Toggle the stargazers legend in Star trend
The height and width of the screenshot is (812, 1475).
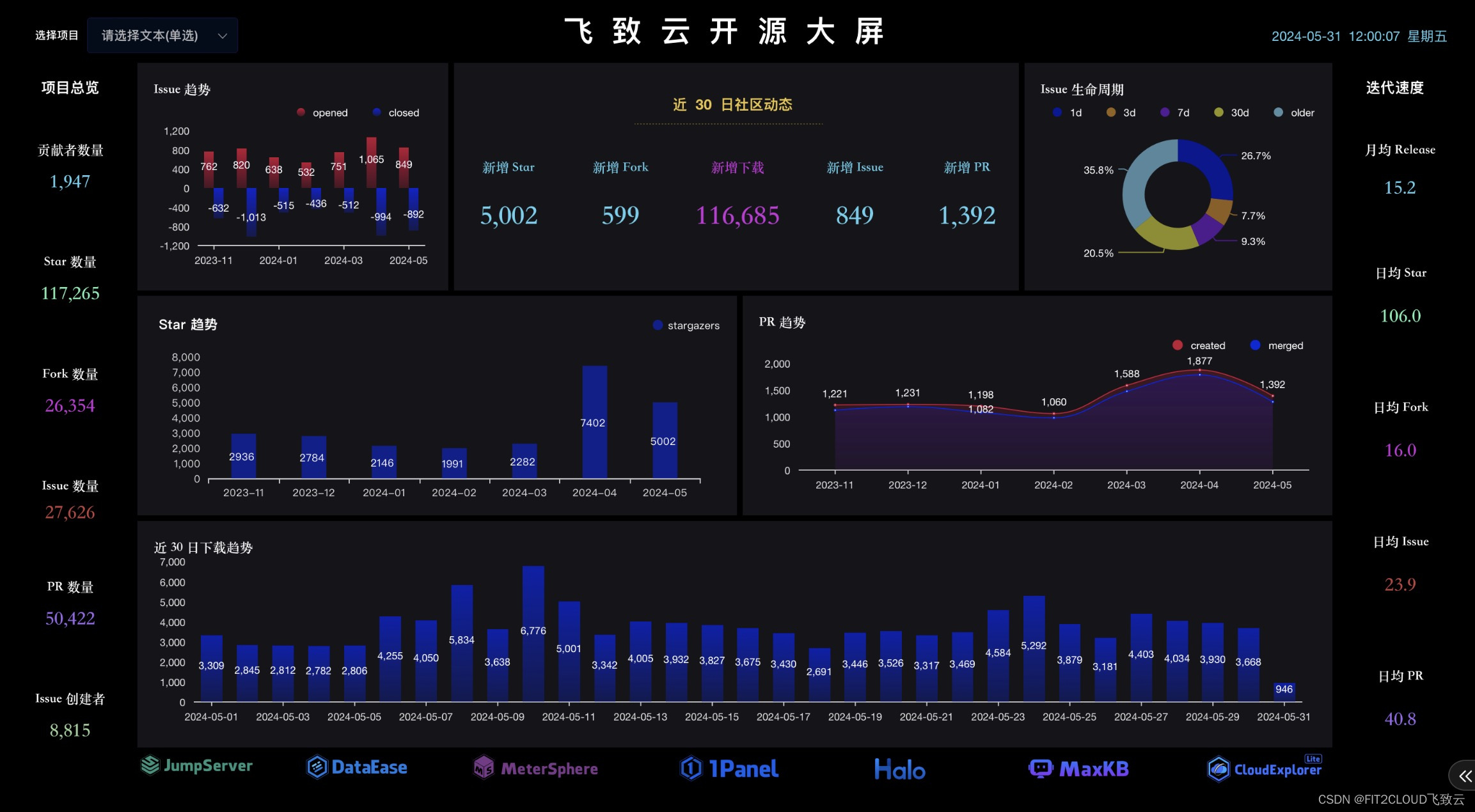(686, 325)
